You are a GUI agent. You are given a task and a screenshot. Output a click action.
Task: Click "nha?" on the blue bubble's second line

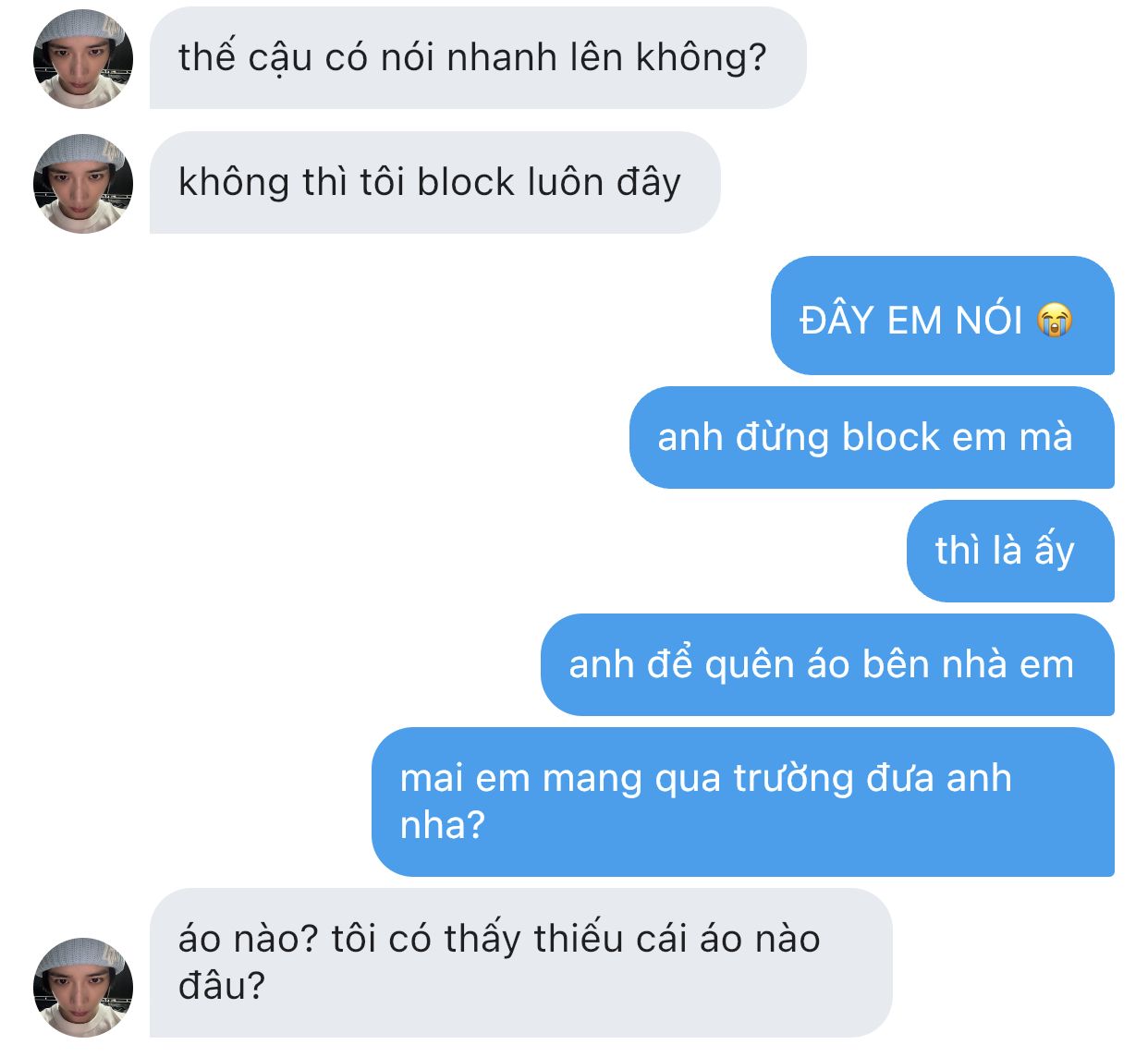click(443, 825)
